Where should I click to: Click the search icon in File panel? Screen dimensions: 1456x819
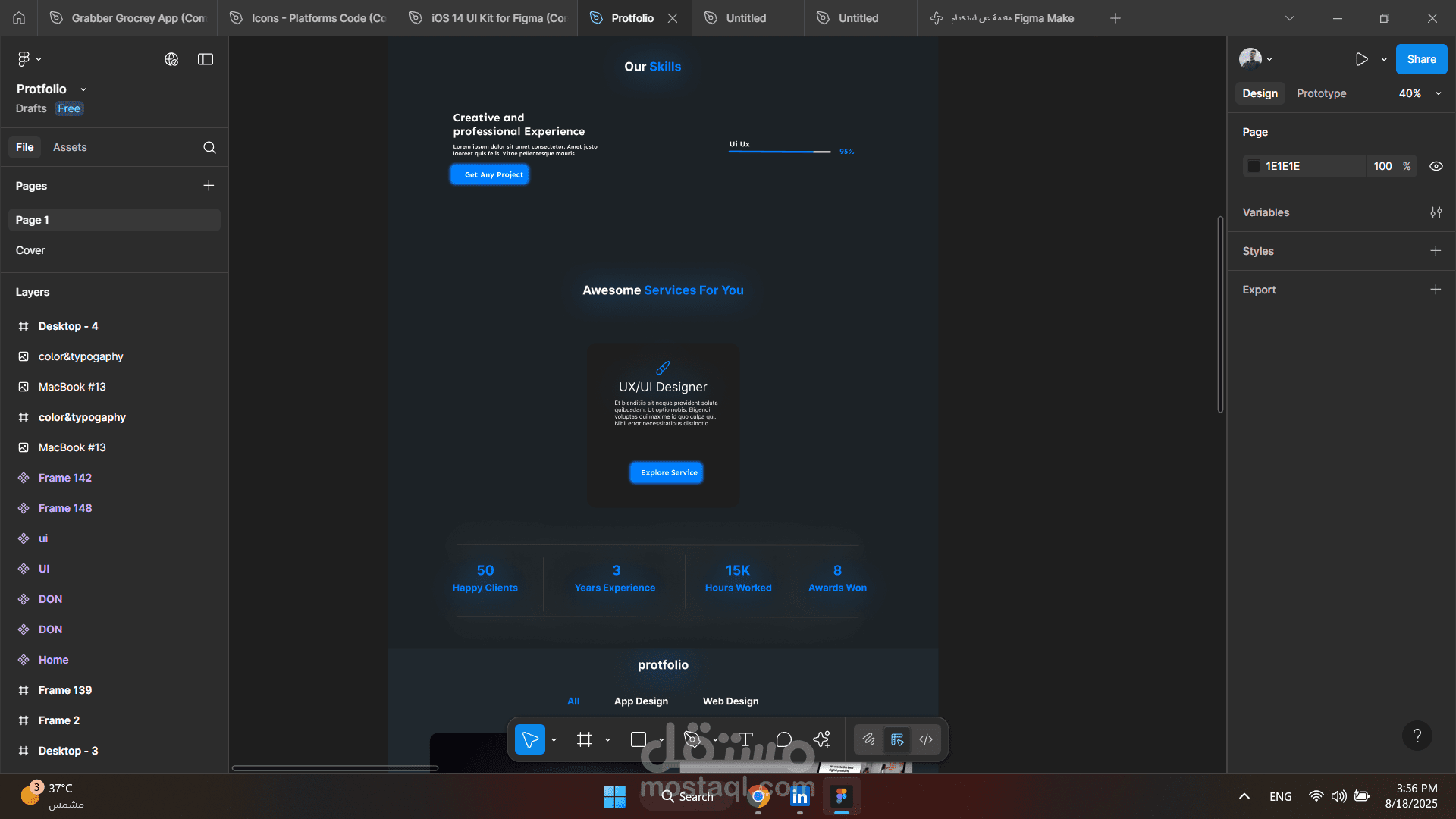[209, 147]
